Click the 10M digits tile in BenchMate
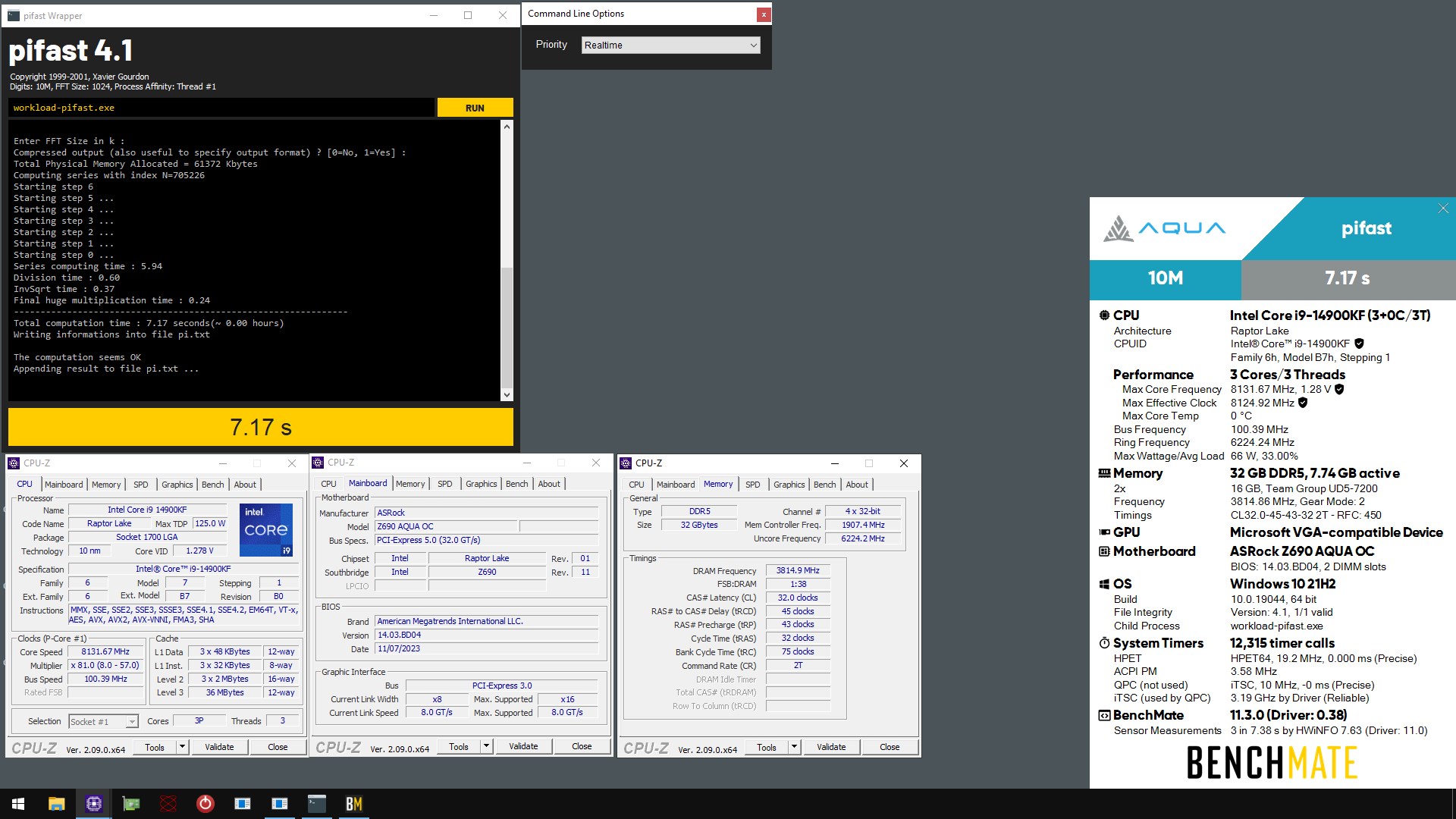 [1166, 278]
